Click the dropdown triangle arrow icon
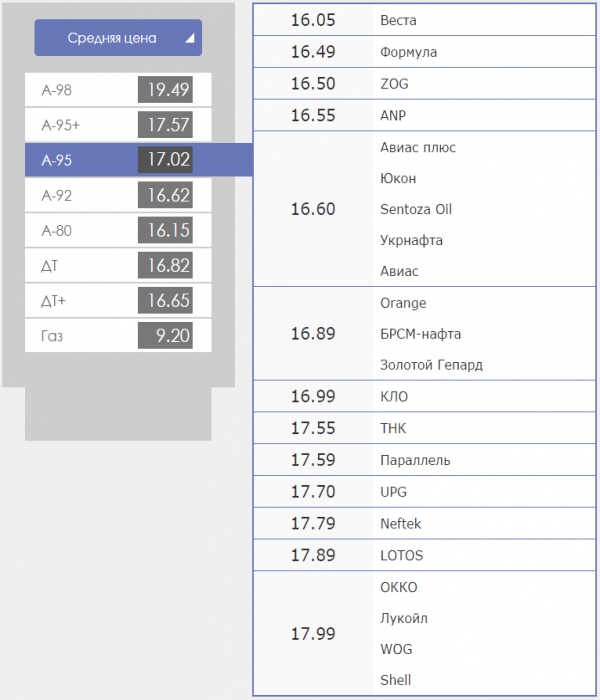Image resolution: width=600 pixels, height=700 pixels. (x=190, y=38)
